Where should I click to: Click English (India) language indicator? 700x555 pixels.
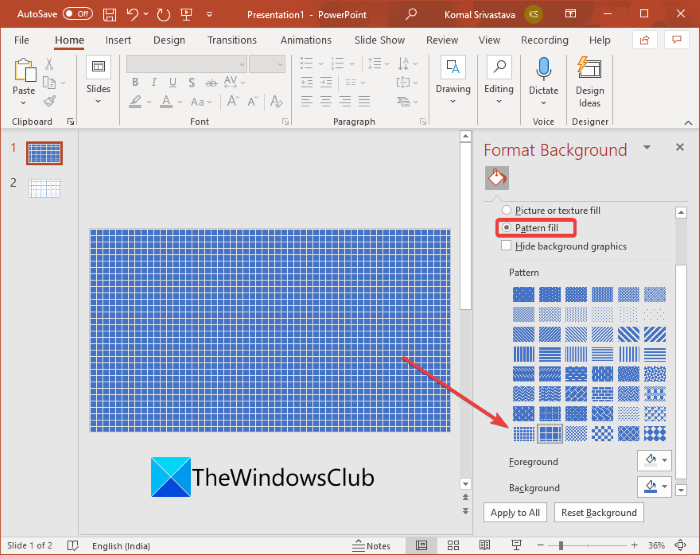coord(121,546)
